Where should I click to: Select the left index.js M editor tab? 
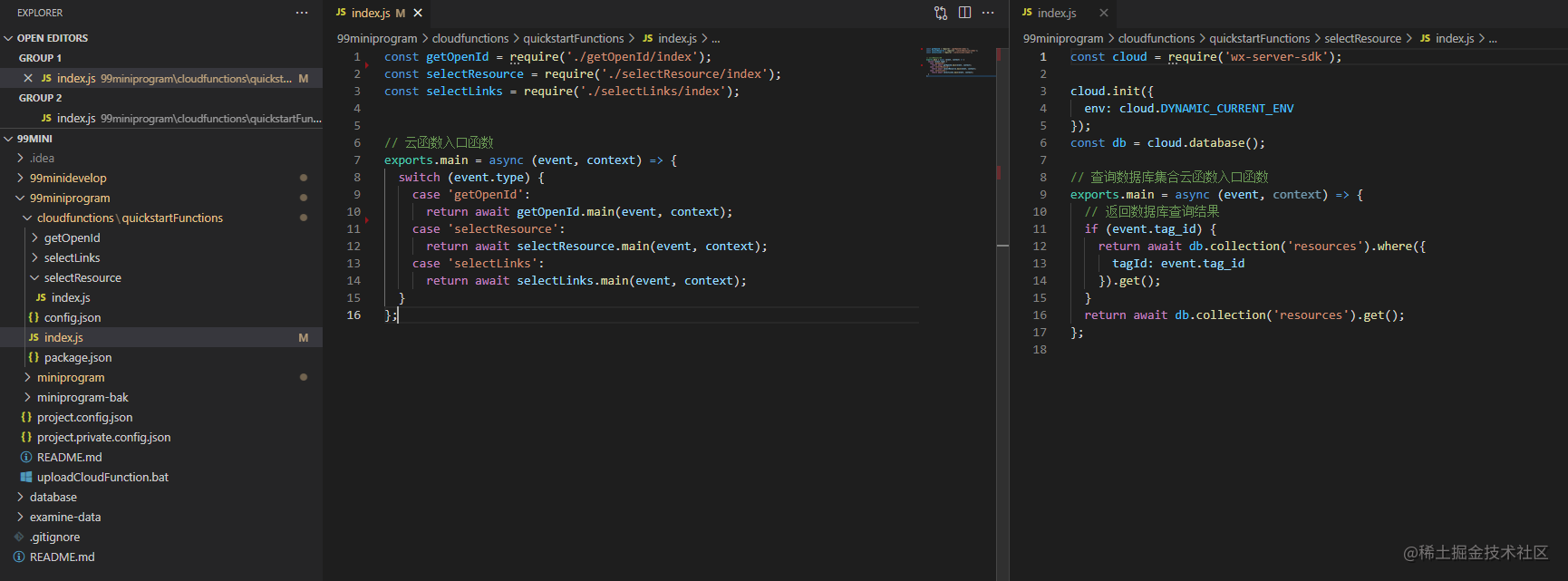[378, 13]
